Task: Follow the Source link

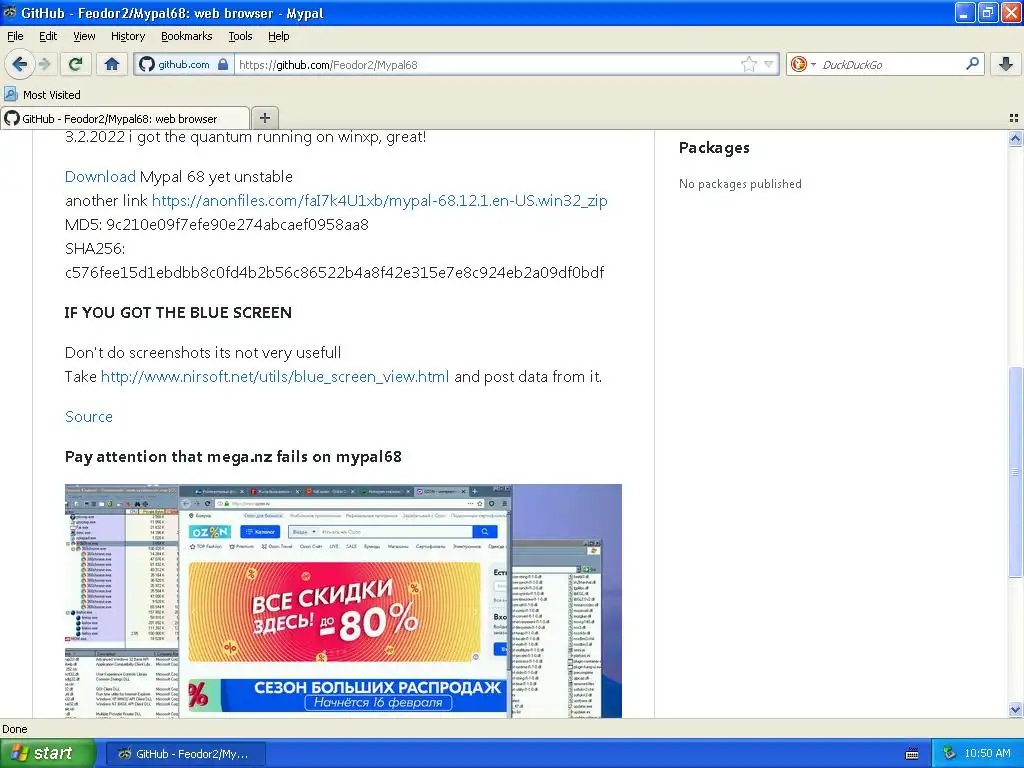Action: [x=89, y=417]
